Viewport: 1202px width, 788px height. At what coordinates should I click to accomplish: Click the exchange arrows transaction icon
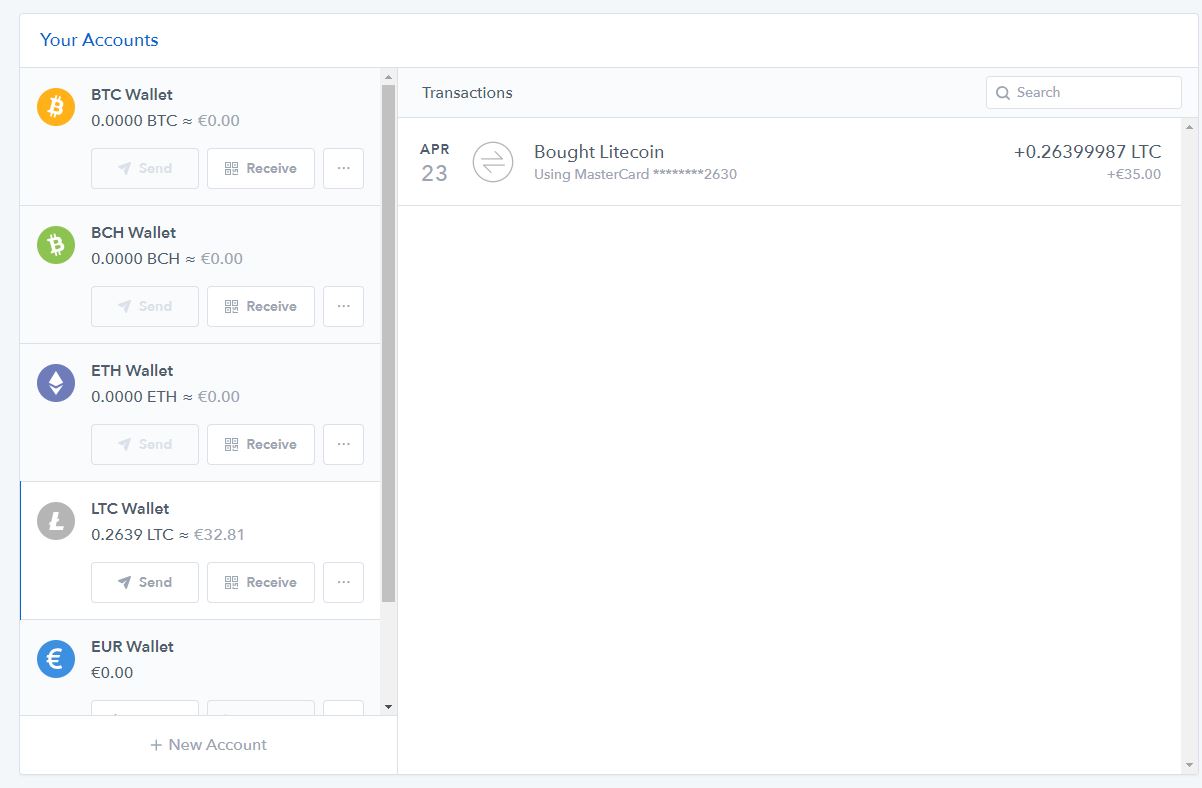pos(492,162)
